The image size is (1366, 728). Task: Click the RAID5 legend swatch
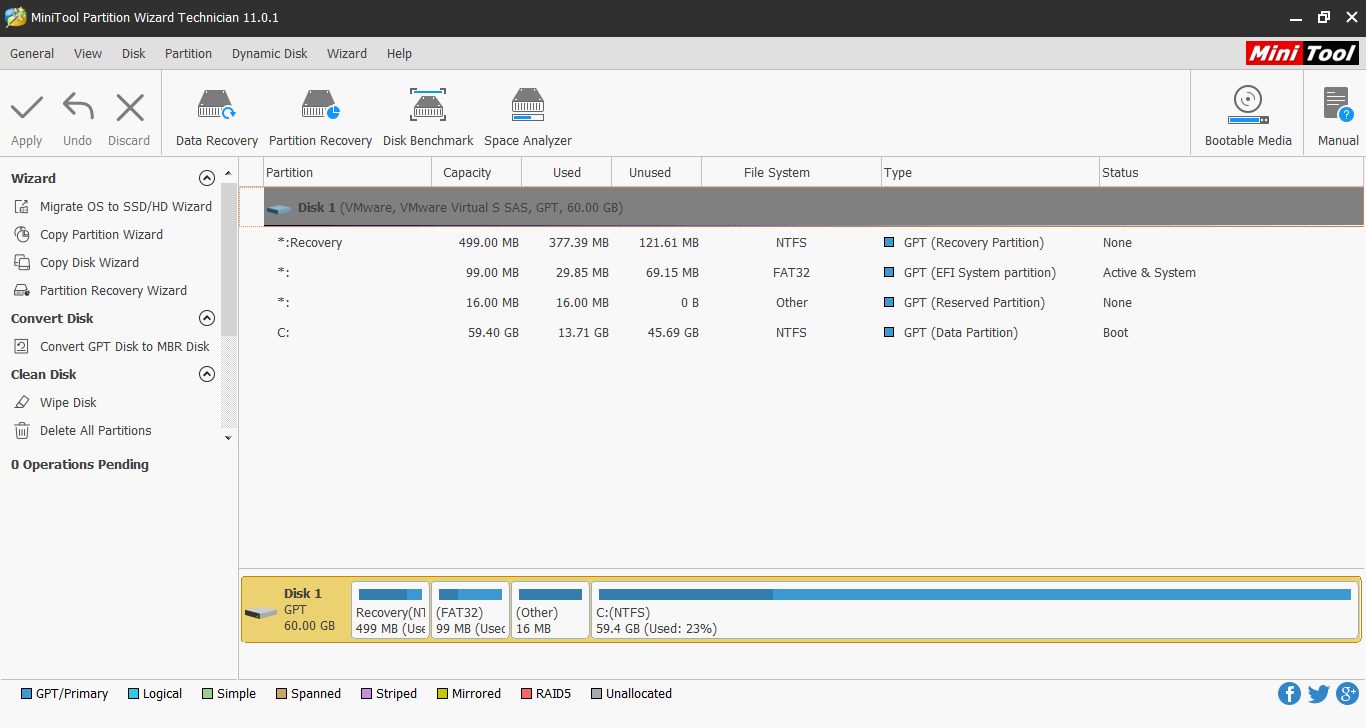pyautogui.click(x=526, y=694)
